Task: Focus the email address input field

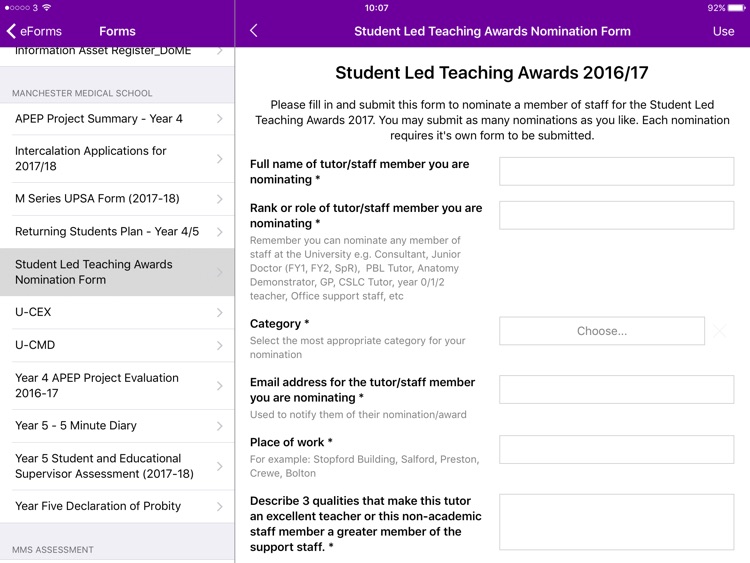Action: pos(617,389)
